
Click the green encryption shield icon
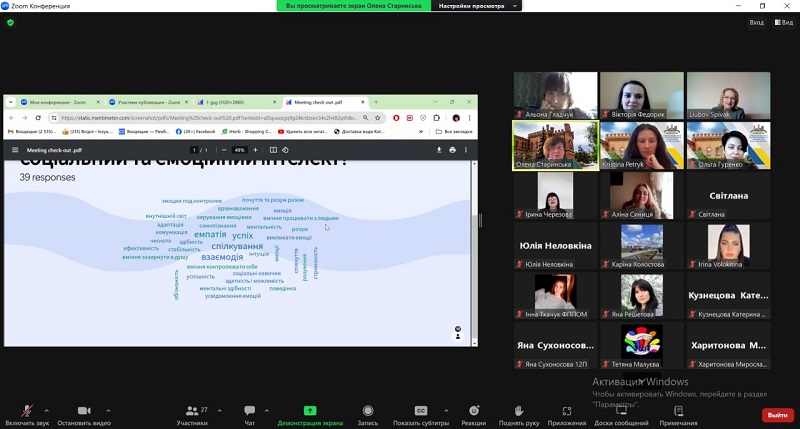(x=11, y=22)
